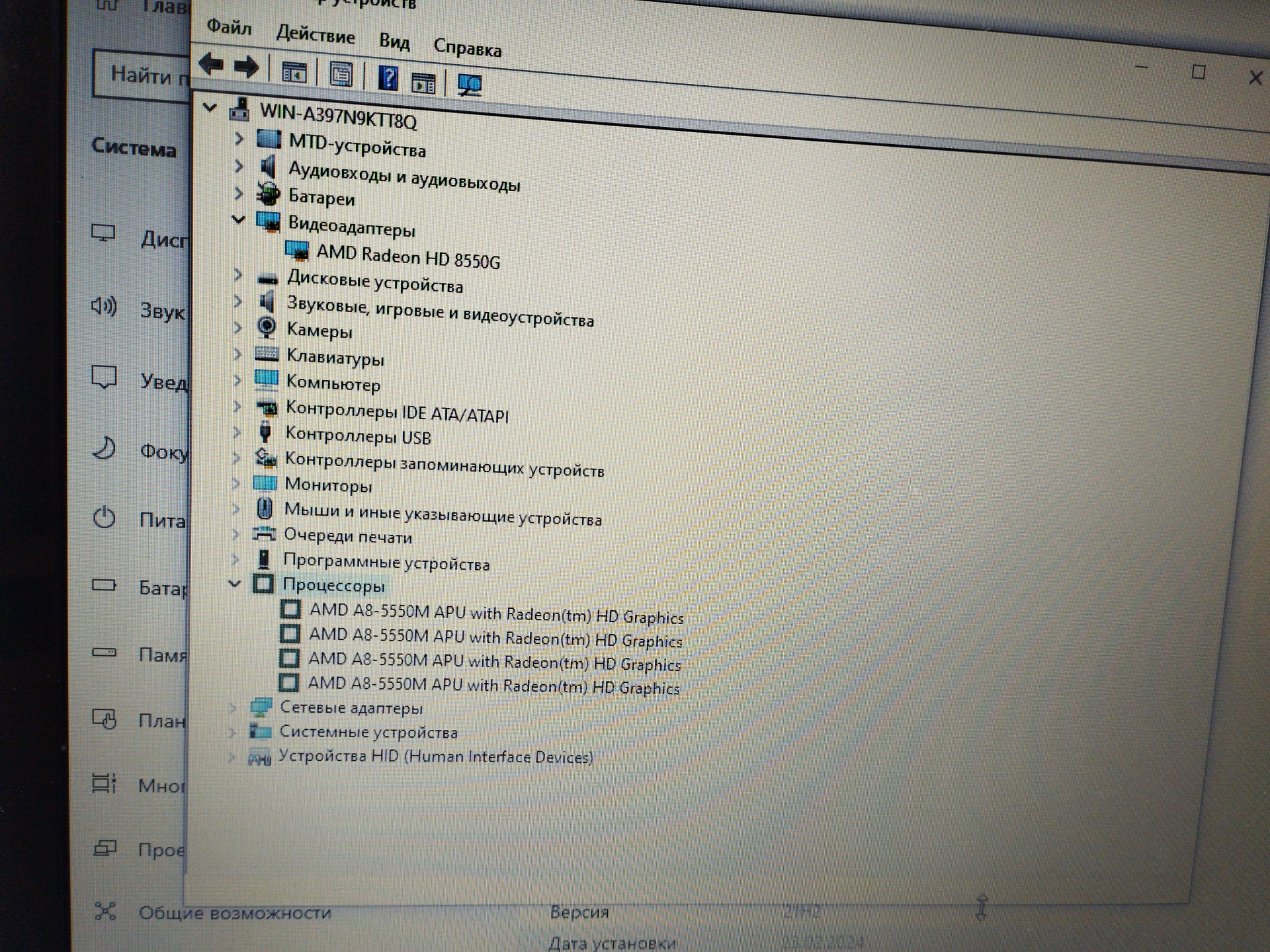
Task: Open Дисплей in Settings sidebar
Action: pos(164,239)
